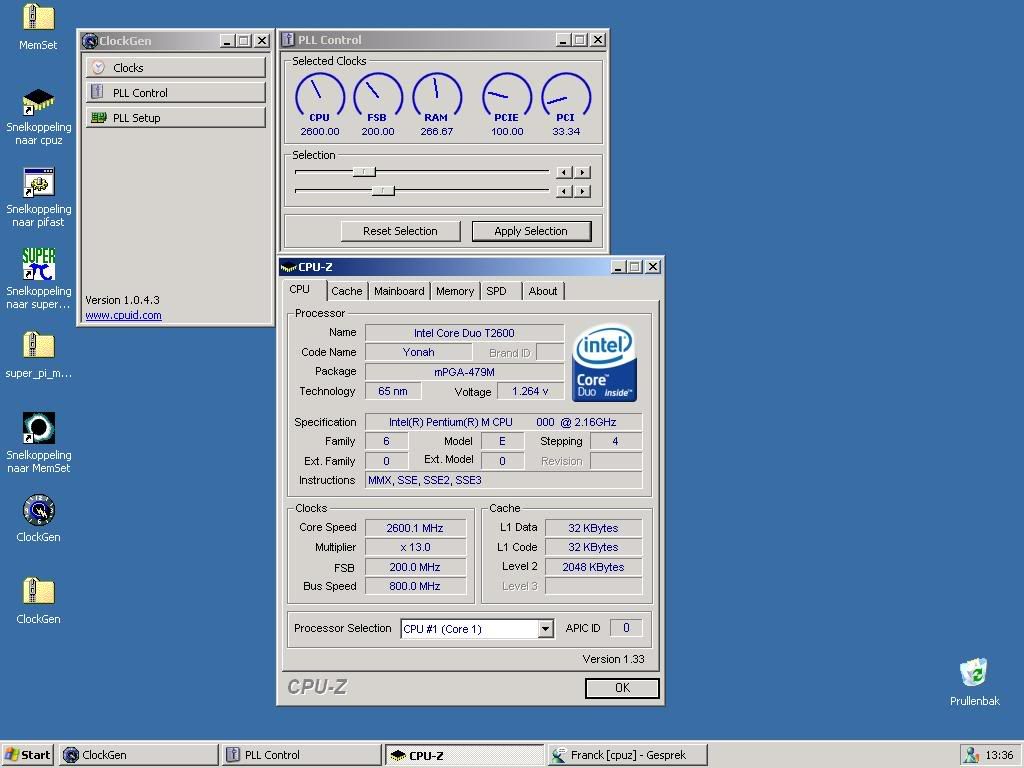Switch to the Mainboard tab
Image resolution: width=1024 pixels, height=768 pixels.
tap(399, 291)
